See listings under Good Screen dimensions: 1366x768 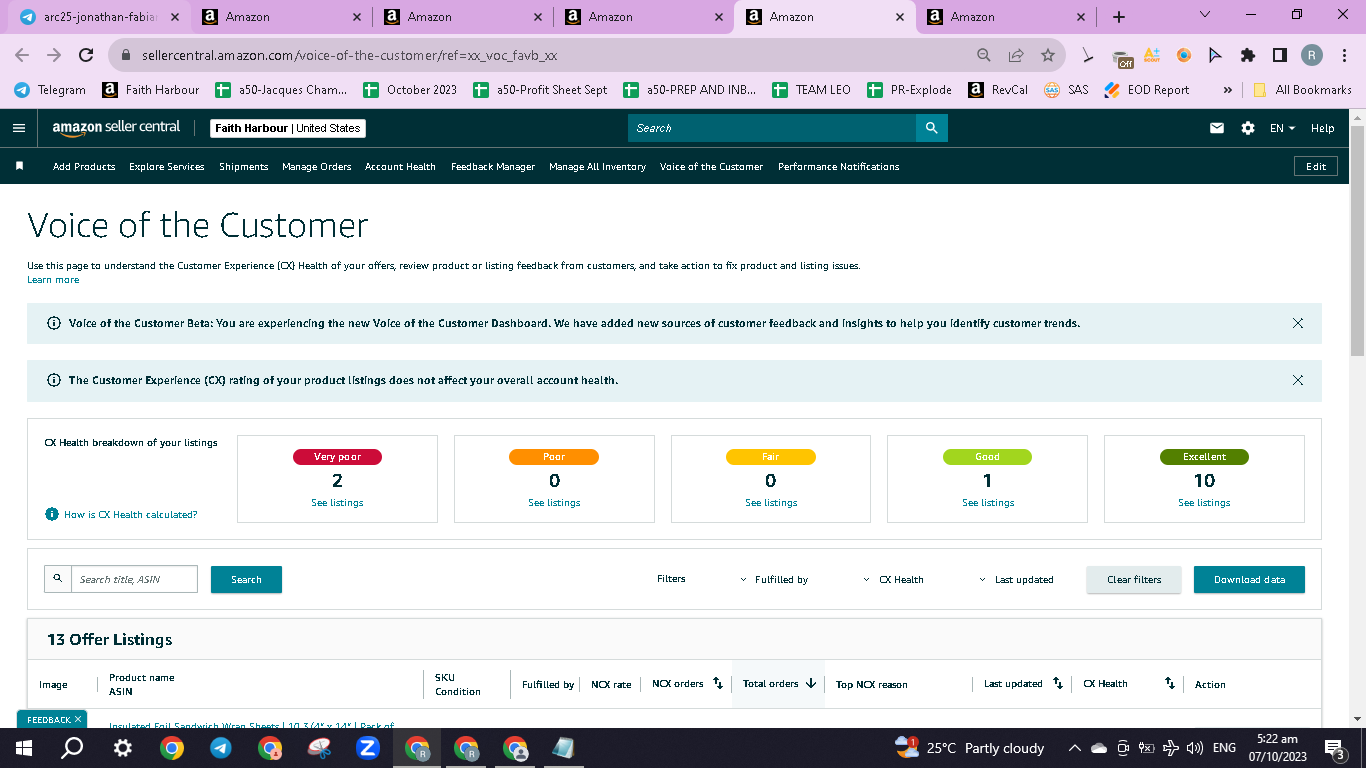tap(988, 503)
